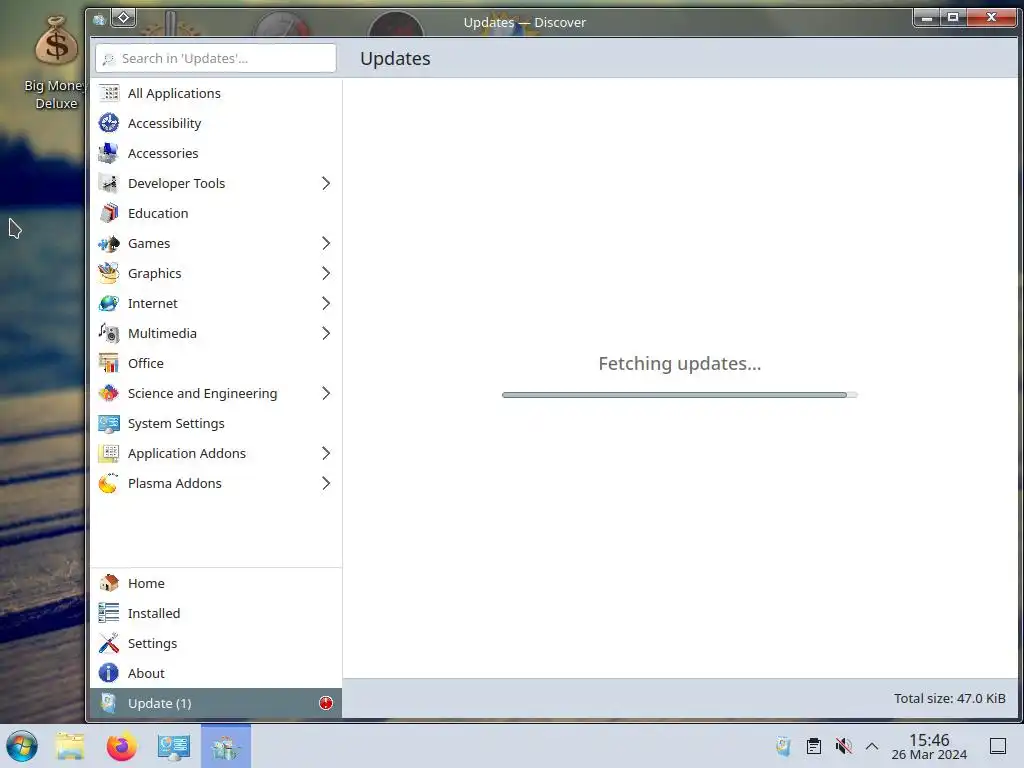Click the Discover updates tray icon

coord(784,746)
